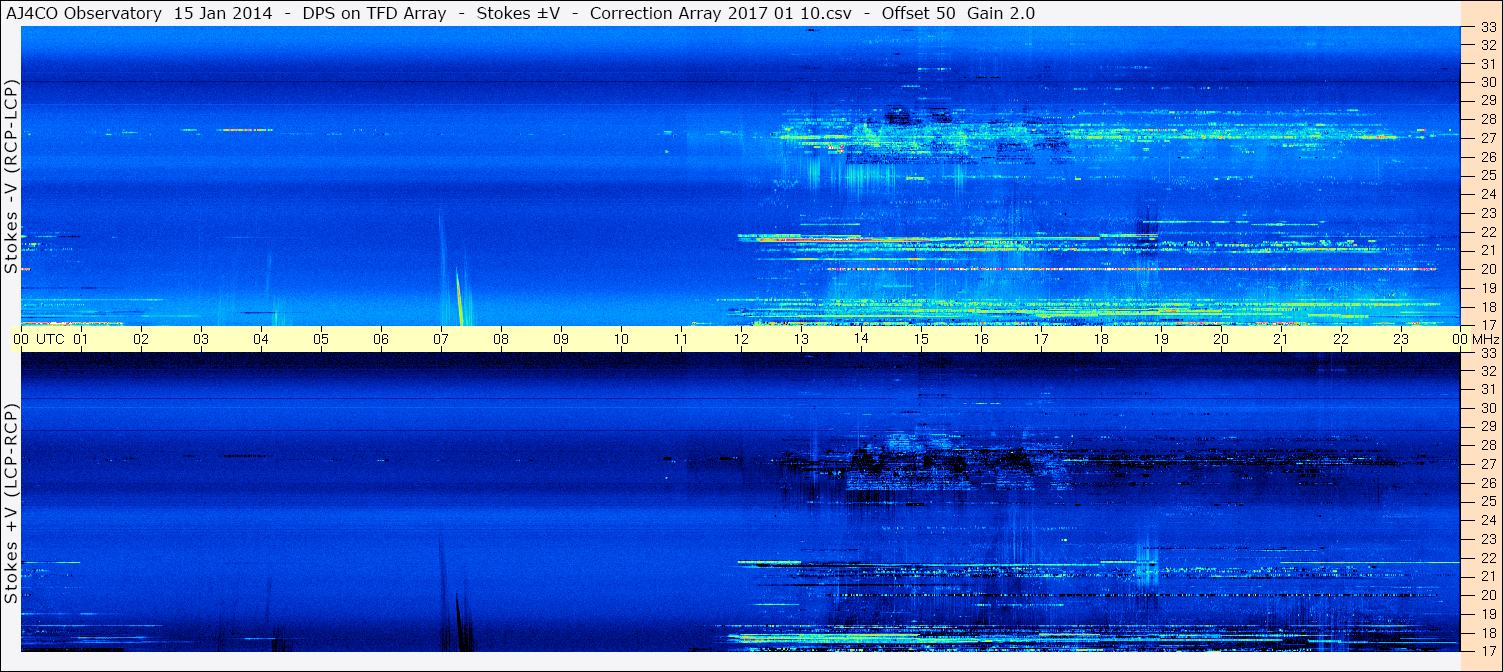Screen dimensions: 1503x672
Task: Click 19 MHz label of Stokes +V panel
Action: tap(1488, 614)
